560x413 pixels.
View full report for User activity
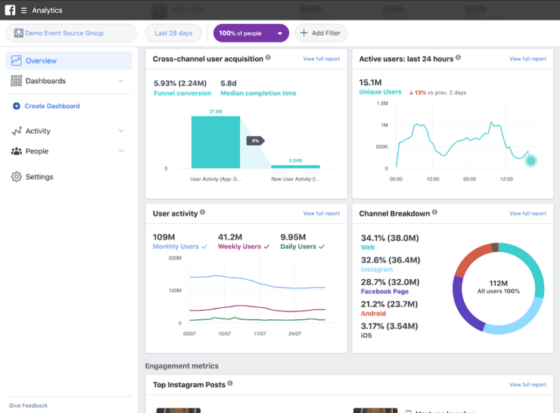(x=321, y=213)
